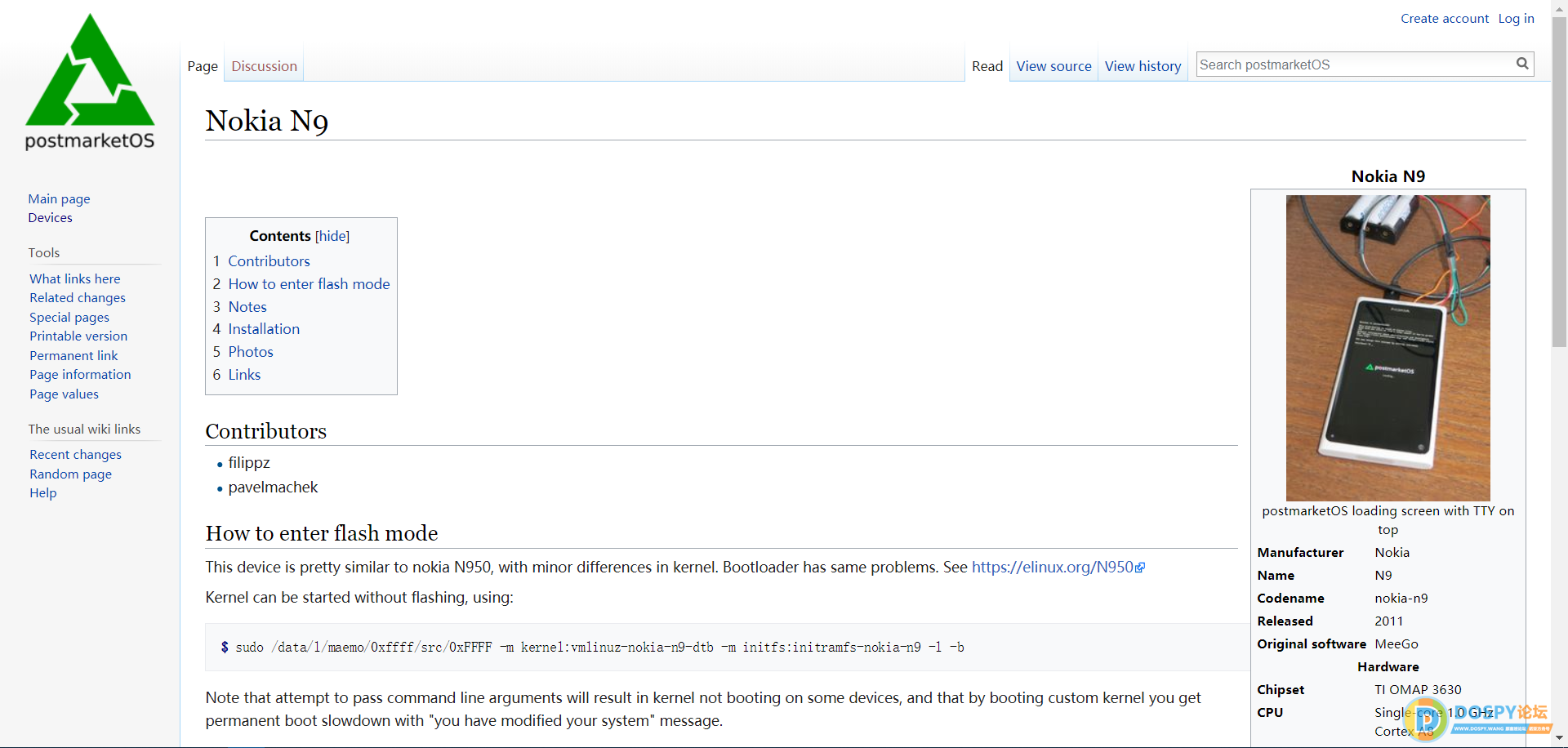Open Help link in sidebar
This screenshot has height=748, width=1568.
point(43,493)
